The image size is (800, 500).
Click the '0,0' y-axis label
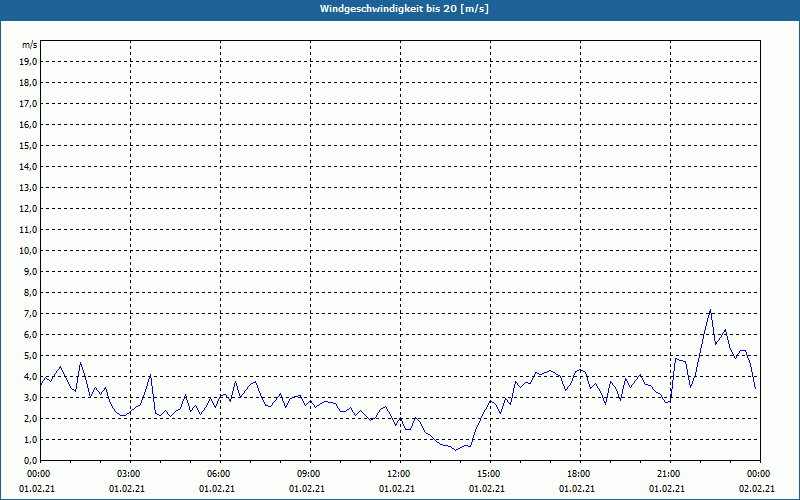click(x=31, y=461)
